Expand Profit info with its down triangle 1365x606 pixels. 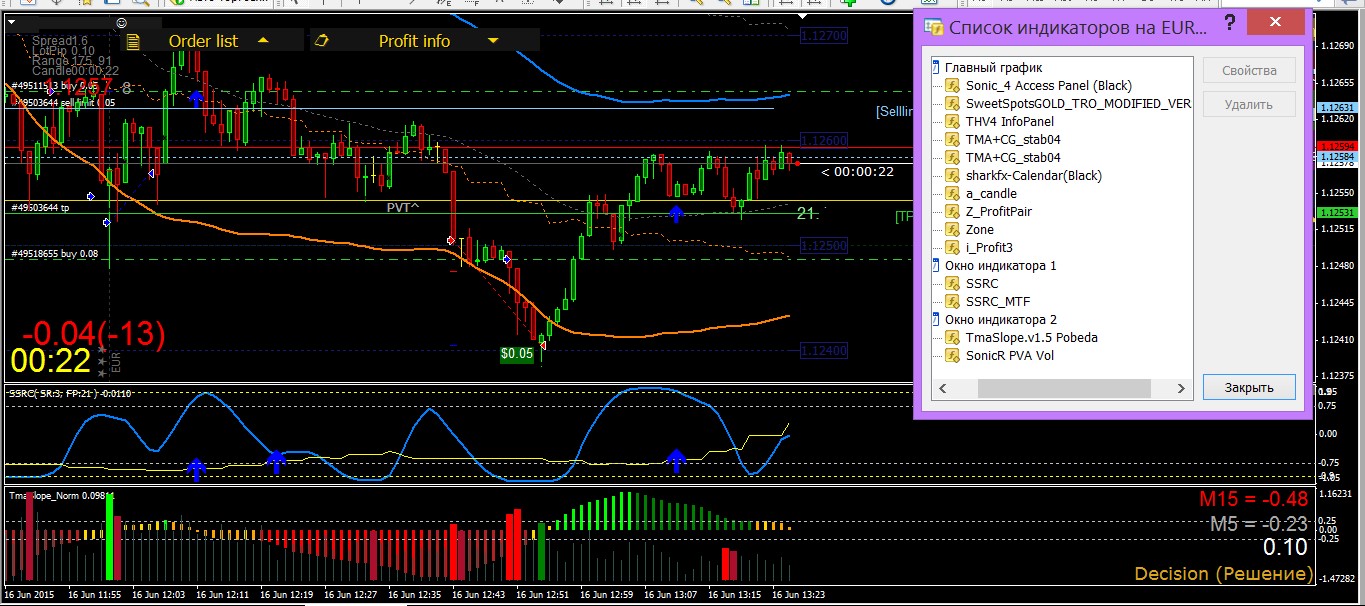(493, 41)
